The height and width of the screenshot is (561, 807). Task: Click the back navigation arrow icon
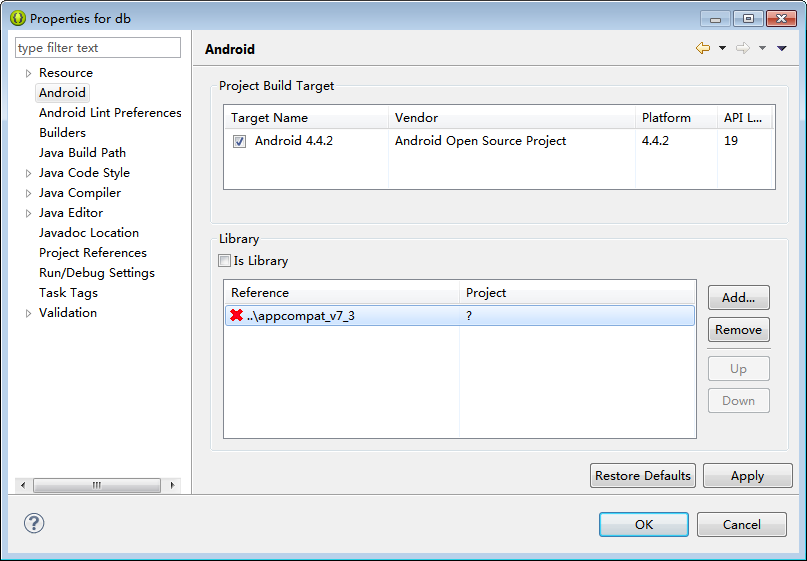703,48
